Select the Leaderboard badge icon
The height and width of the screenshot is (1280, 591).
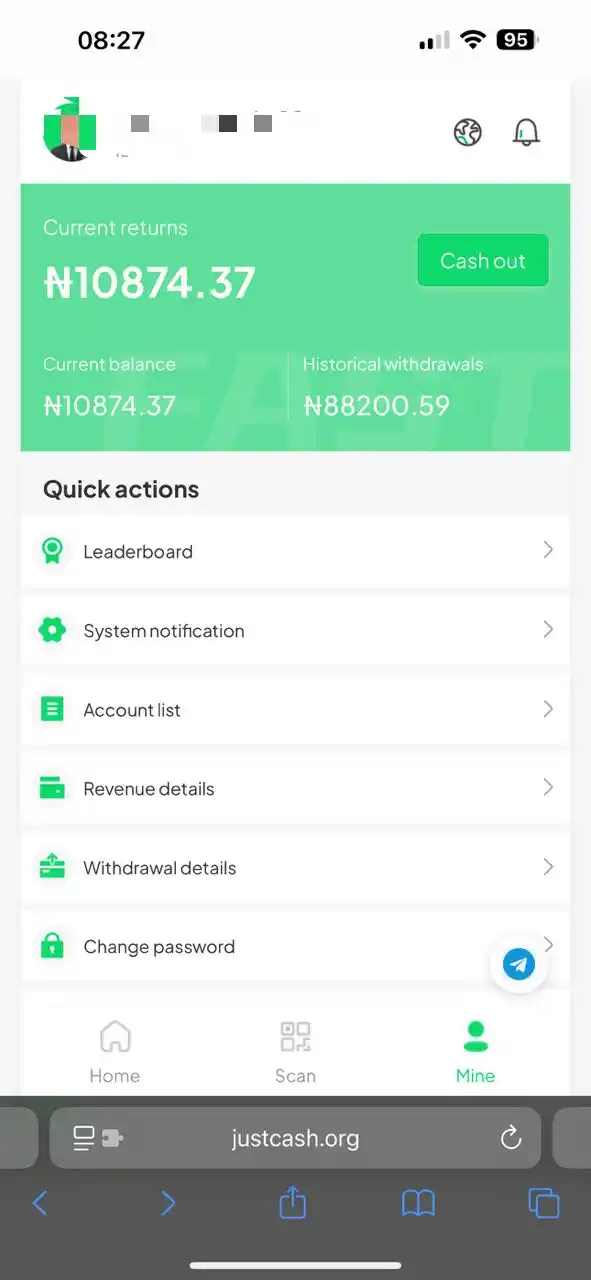pos(52,550)
